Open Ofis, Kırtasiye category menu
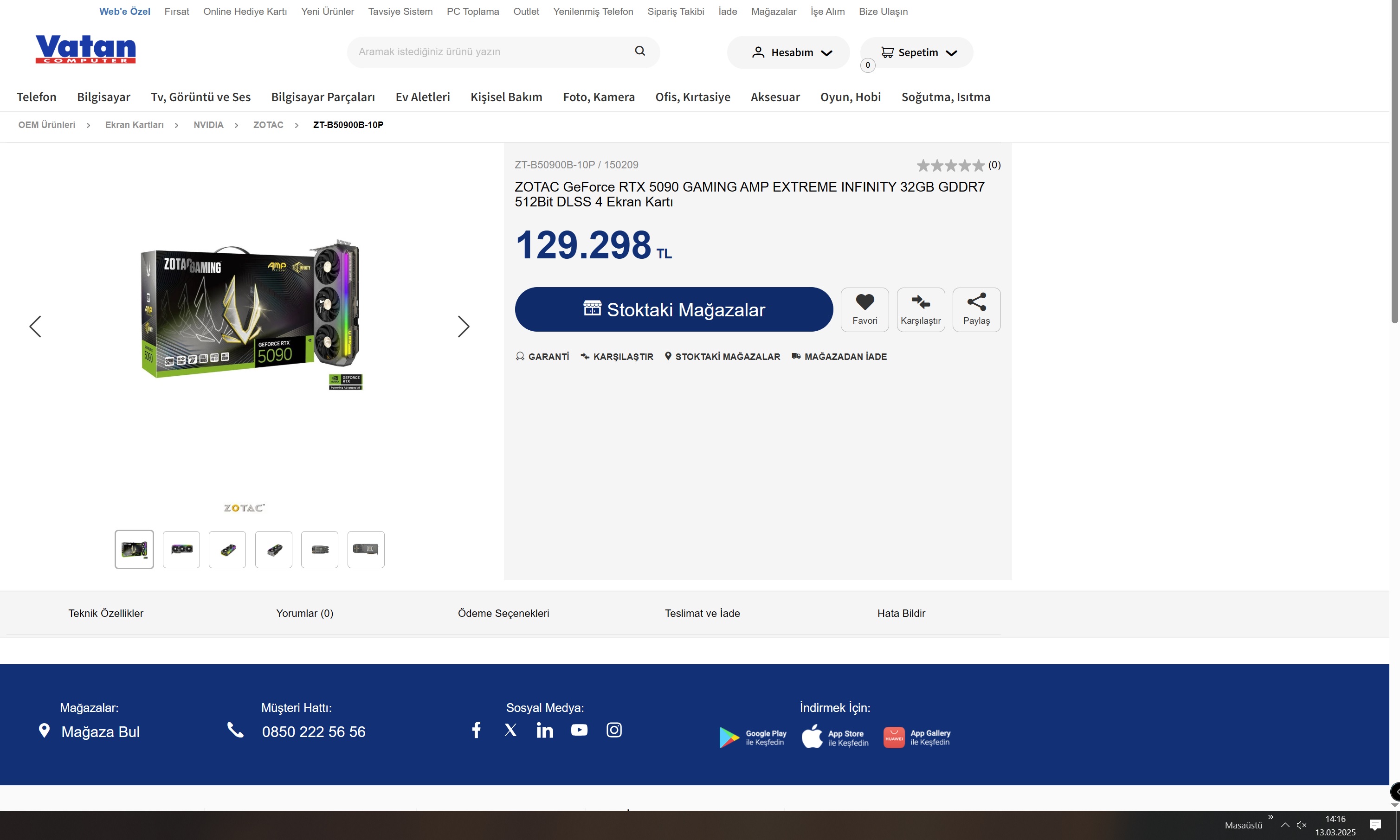The height and width of the screenshot is (840, 1400). (x=692, y=97)
